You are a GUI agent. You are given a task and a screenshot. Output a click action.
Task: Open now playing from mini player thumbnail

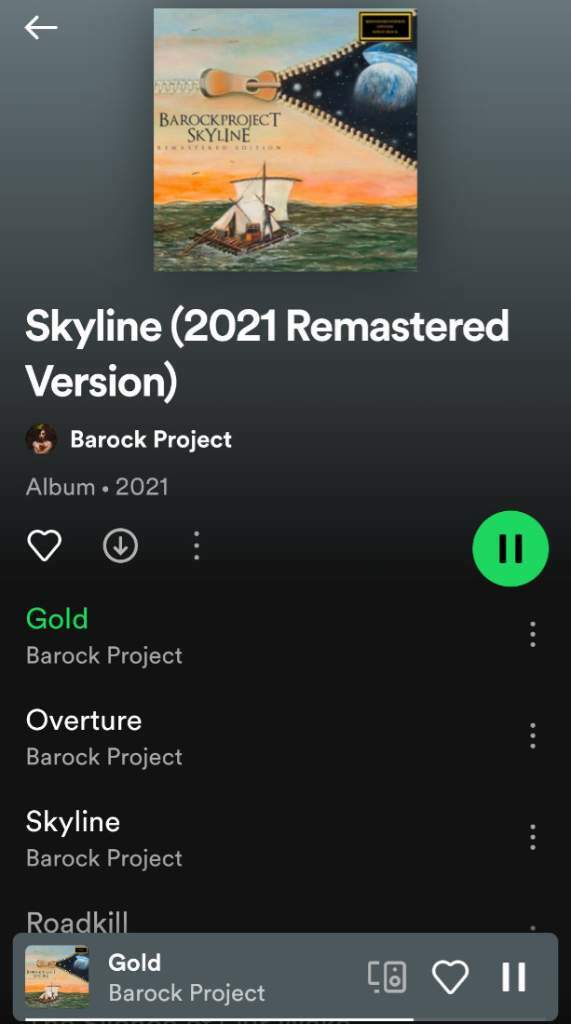click(x=57, y=976)
